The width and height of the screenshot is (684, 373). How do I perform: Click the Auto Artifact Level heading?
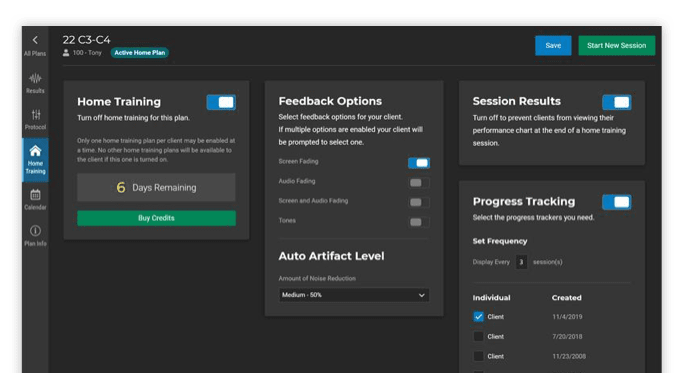coord(332,256)
